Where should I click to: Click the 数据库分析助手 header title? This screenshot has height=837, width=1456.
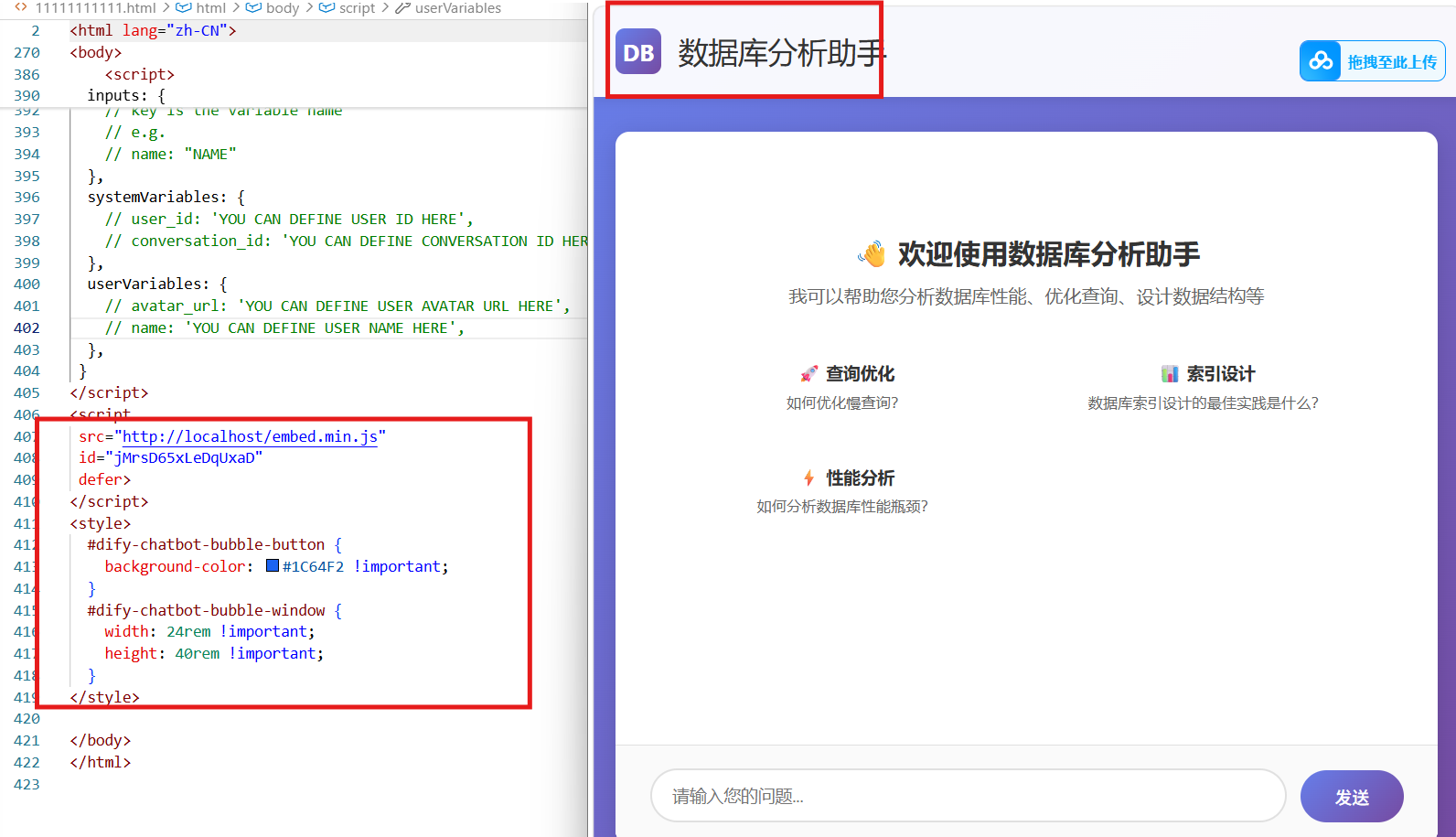(782, 53)
